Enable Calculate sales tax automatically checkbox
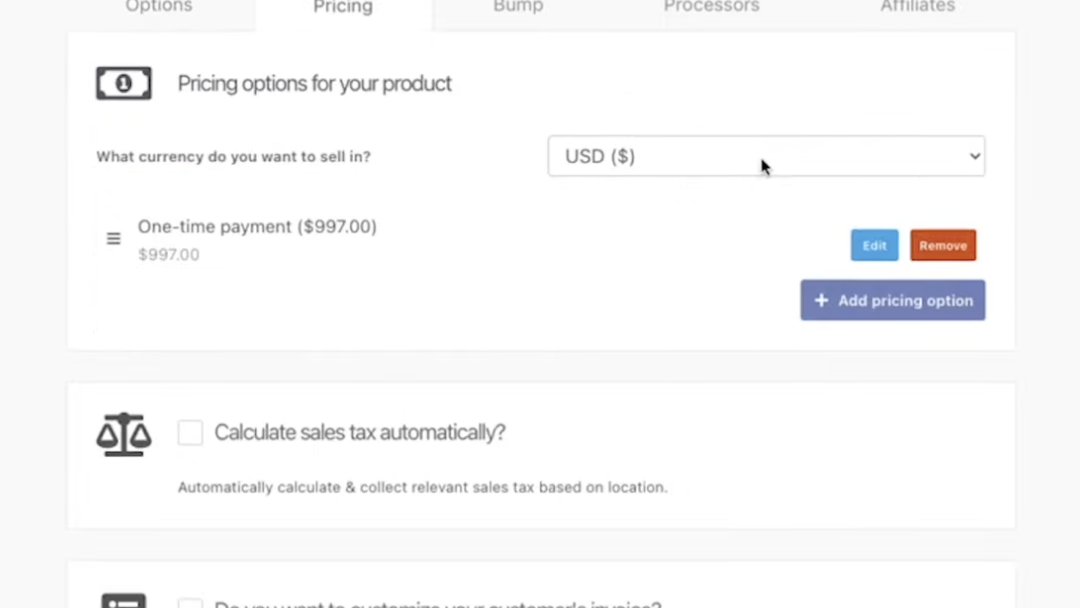This screenshot has height=608, width=1080. [190, 433]
